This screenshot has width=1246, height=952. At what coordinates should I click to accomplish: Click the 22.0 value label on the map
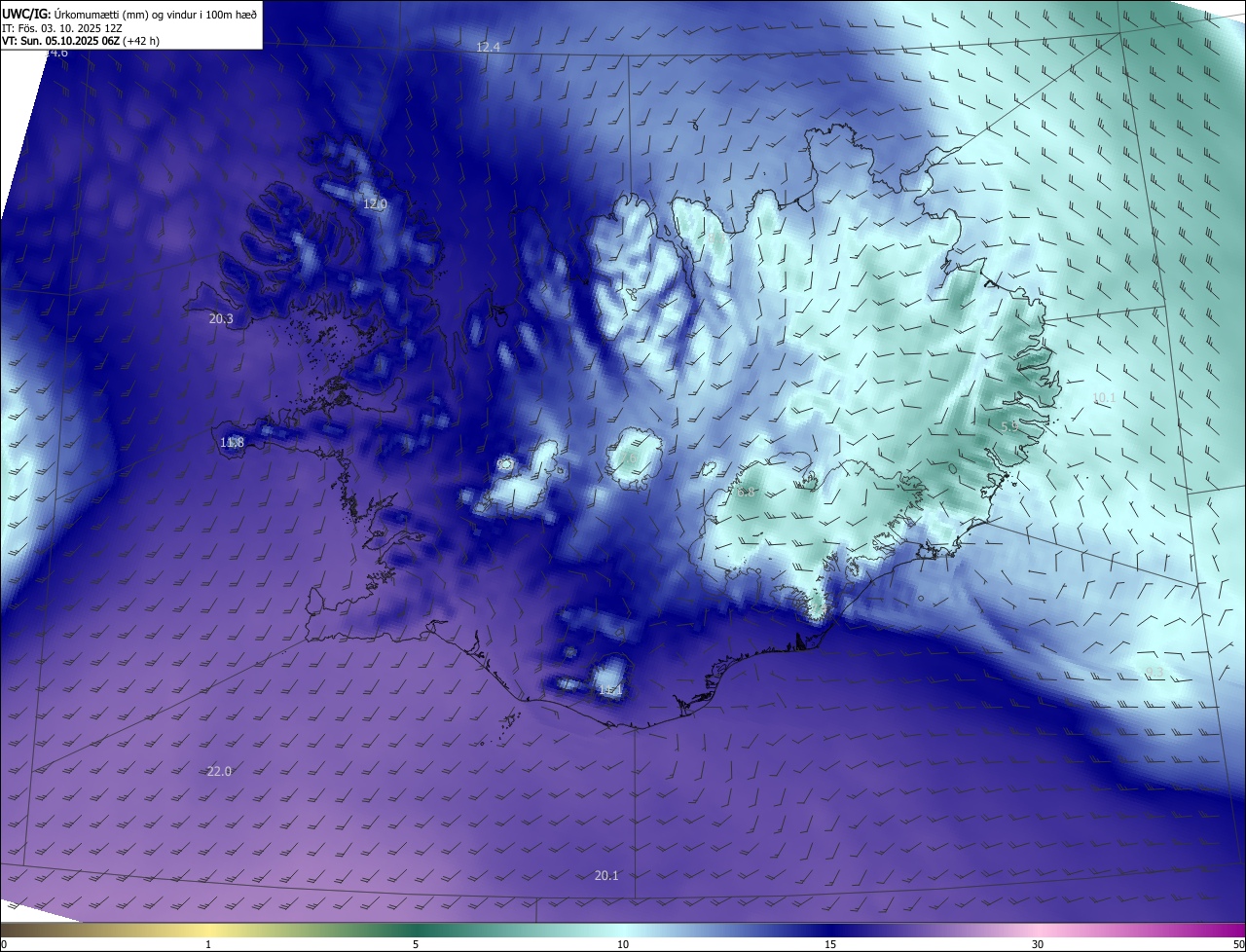coord(219,772)
